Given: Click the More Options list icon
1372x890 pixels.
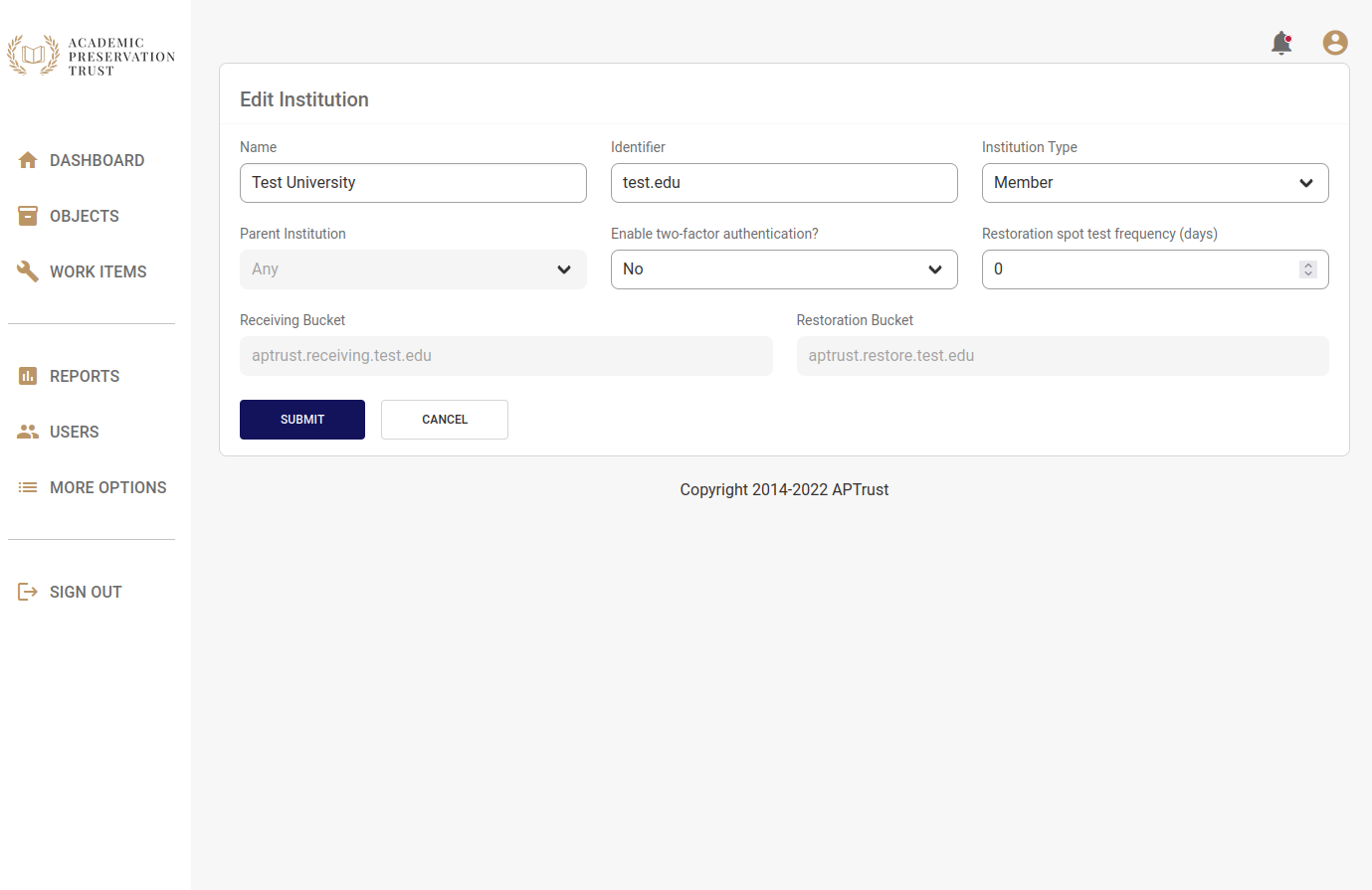Looking at the screenshot, I should (28, 487).
